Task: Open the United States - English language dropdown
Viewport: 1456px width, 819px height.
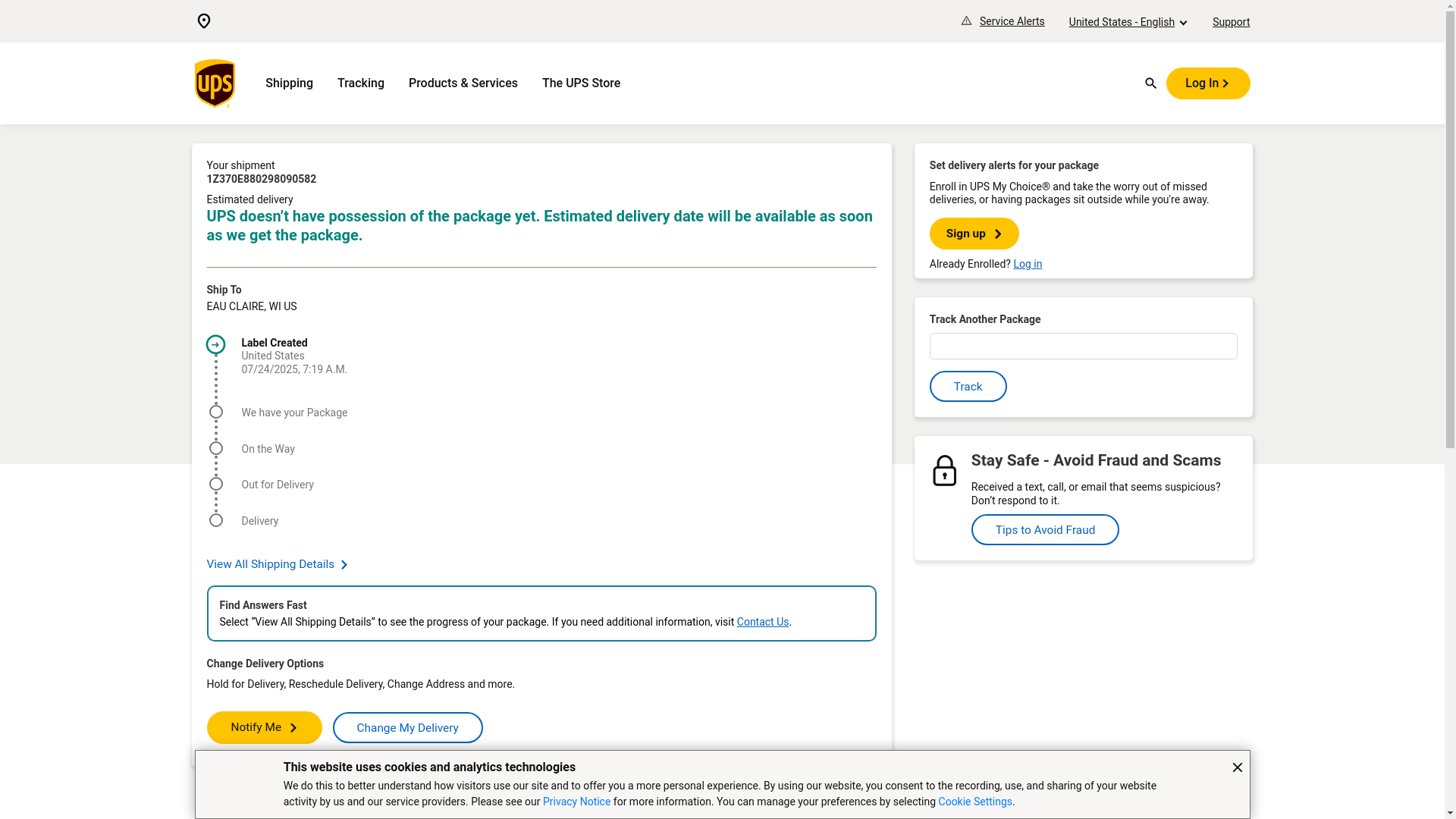Action: [1128, 22]
